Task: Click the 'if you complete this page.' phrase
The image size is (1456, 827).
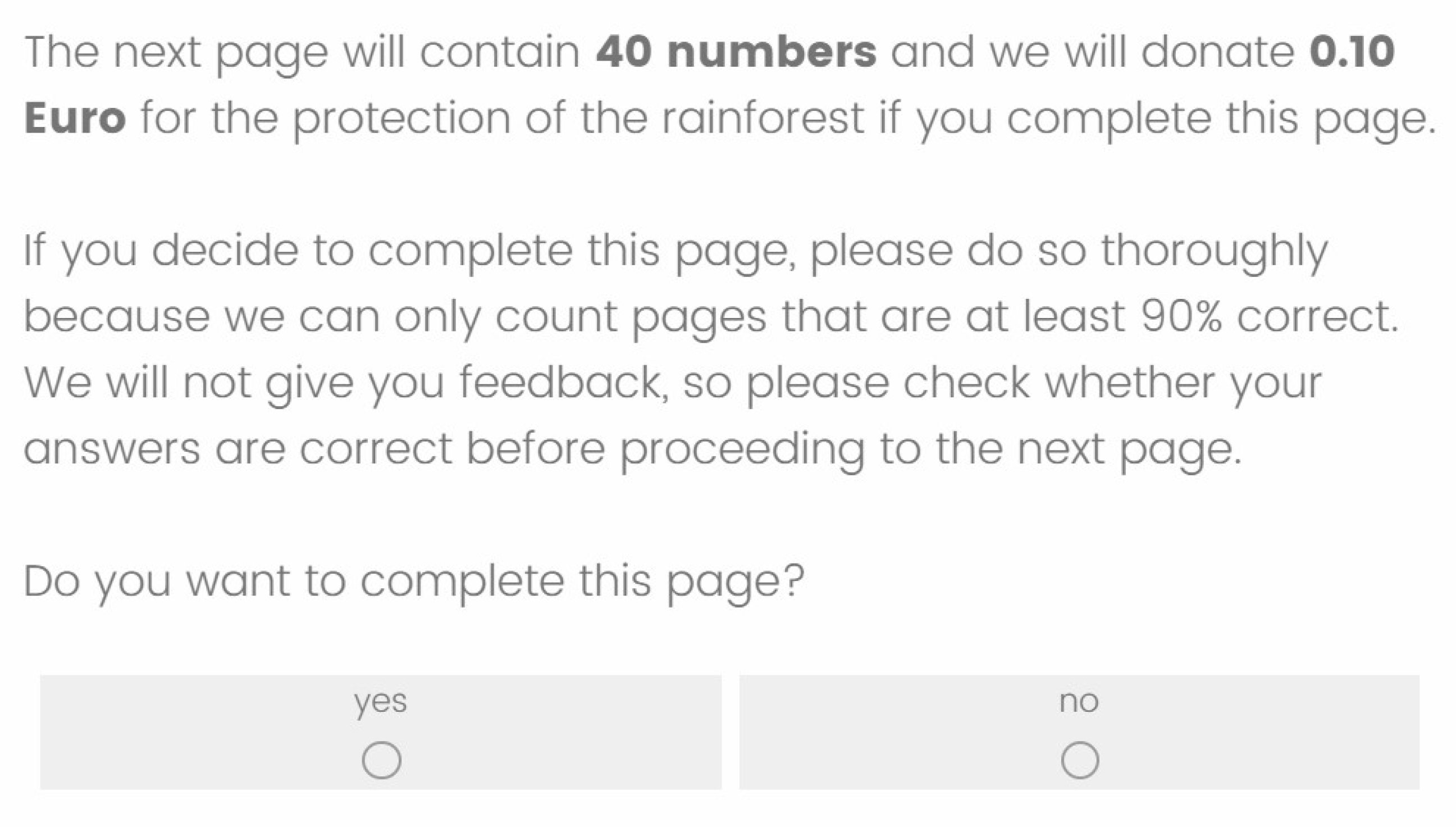Action: [x=1157, y=118]
